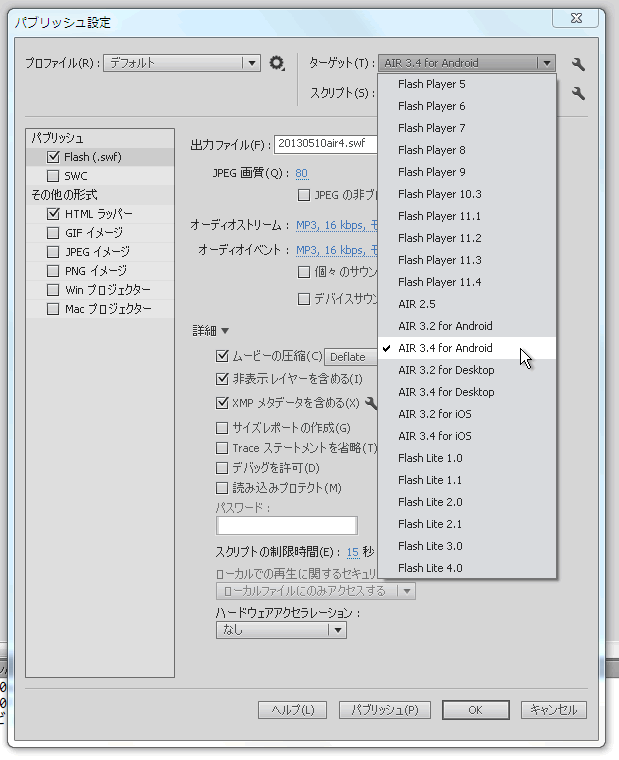Enable JPEG イメージ format checkbox
Screen dimensions: 619x760
coord(53,252)
